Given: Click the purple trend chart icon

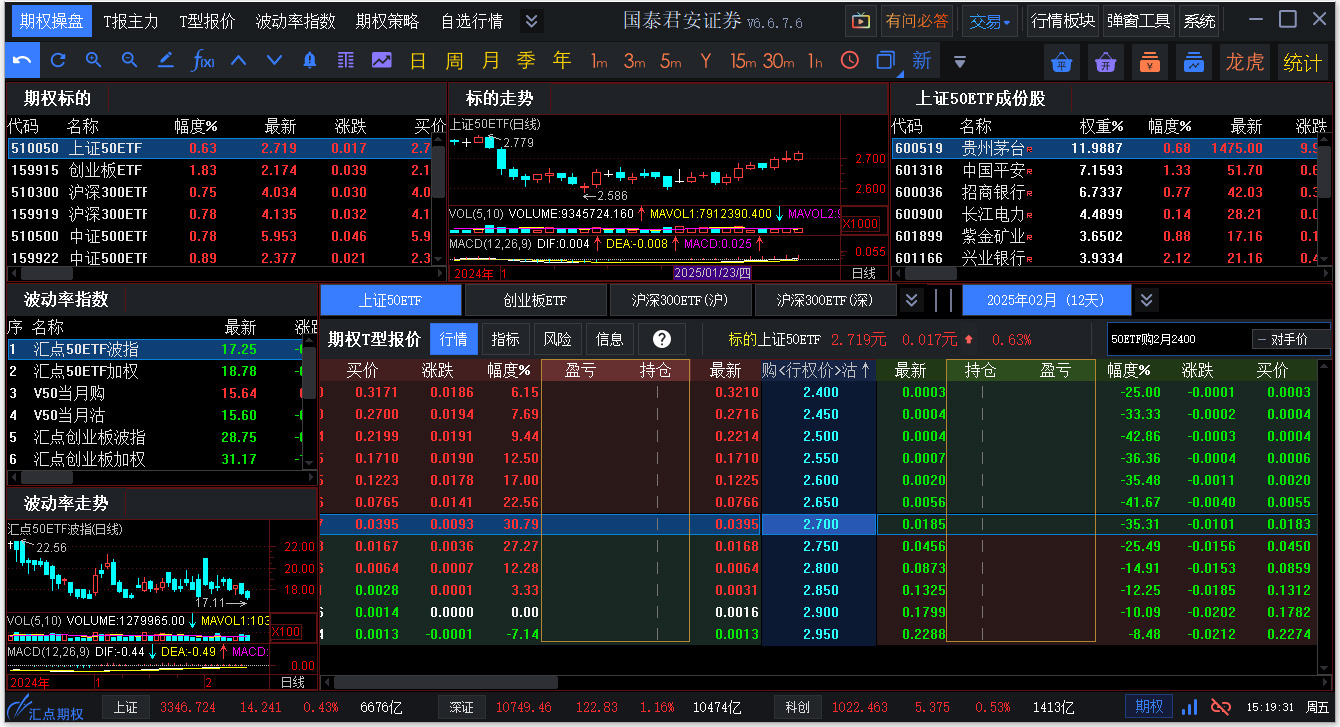Looking at the screenshot, I should click(382, 61).
